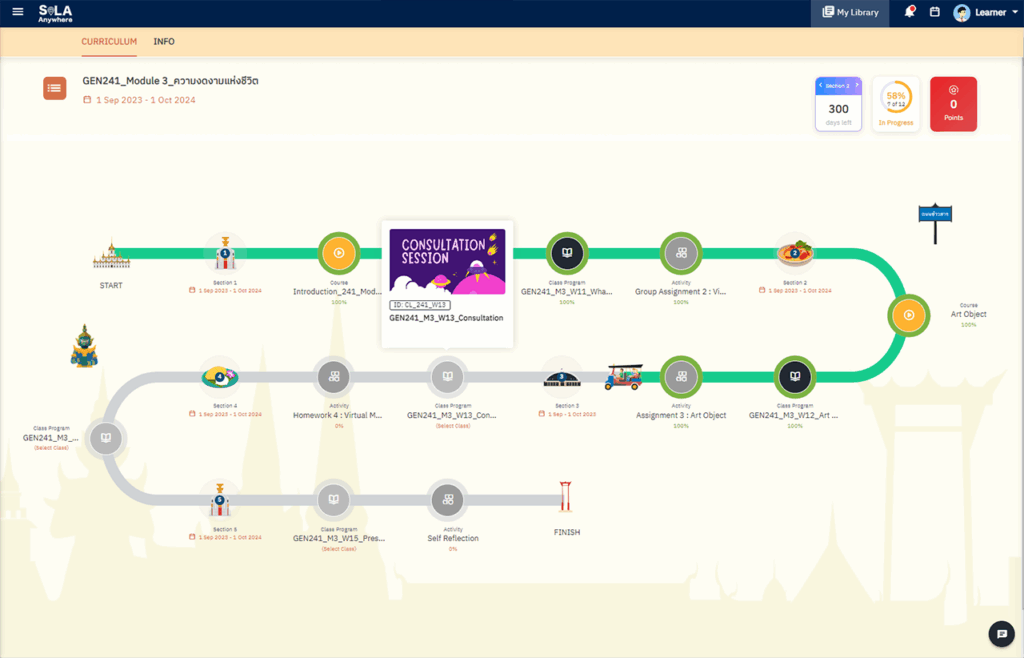Open the Group Assignment 2 activity node
The height and width of the screenshot is (658, 1024).
[x=681, y=253]
